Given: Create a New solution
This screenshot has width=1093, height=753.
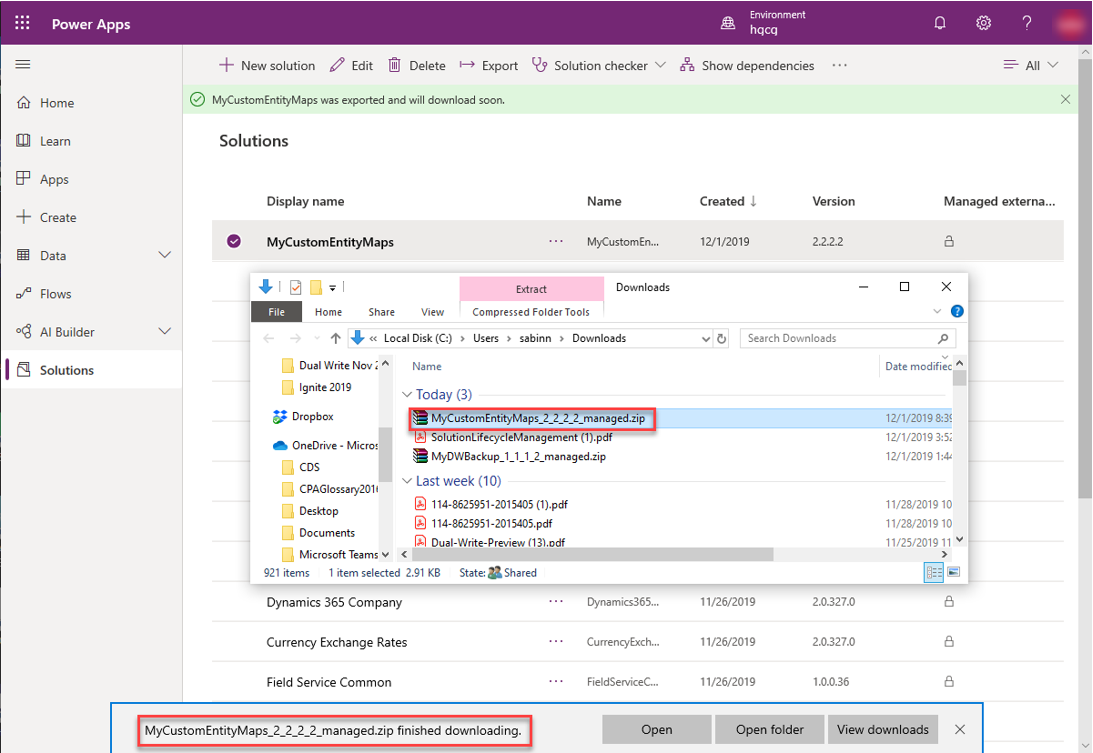Looking at the screenshot, I should 267,65.
